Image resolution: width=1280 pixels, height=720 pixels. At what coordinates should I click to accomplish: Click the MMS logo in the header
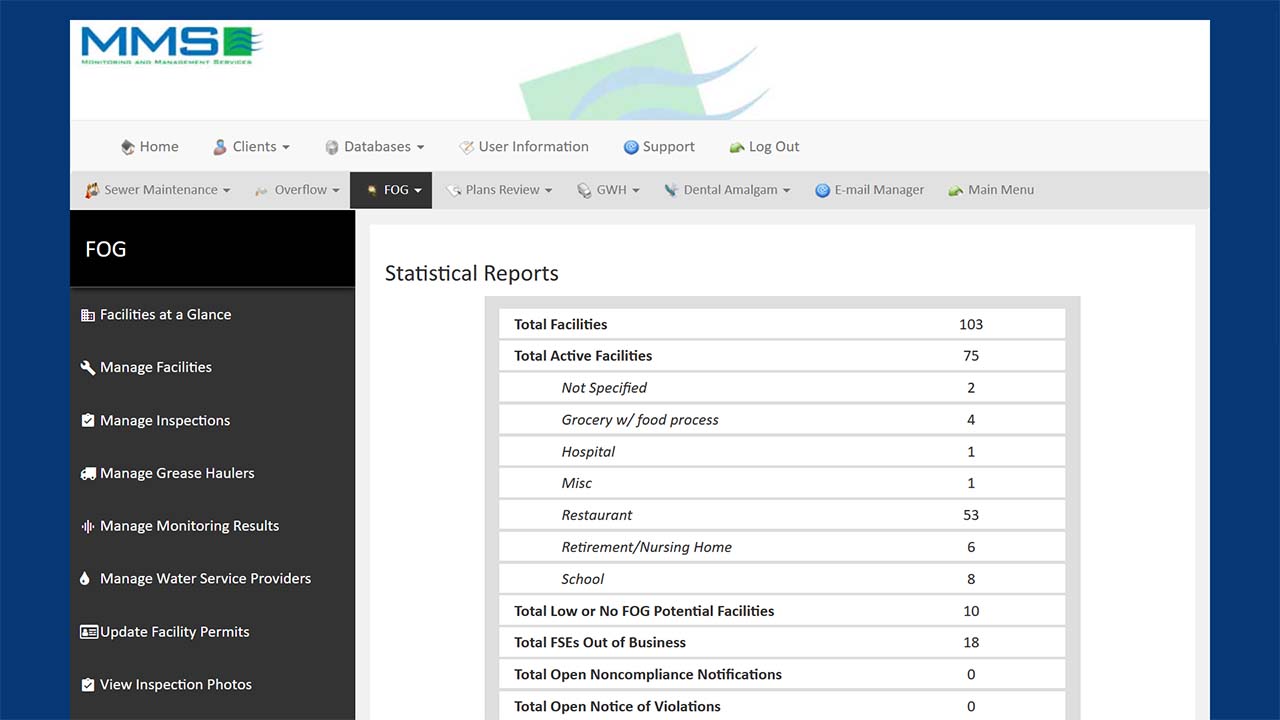pyautogui.click(x=171, y=46)
